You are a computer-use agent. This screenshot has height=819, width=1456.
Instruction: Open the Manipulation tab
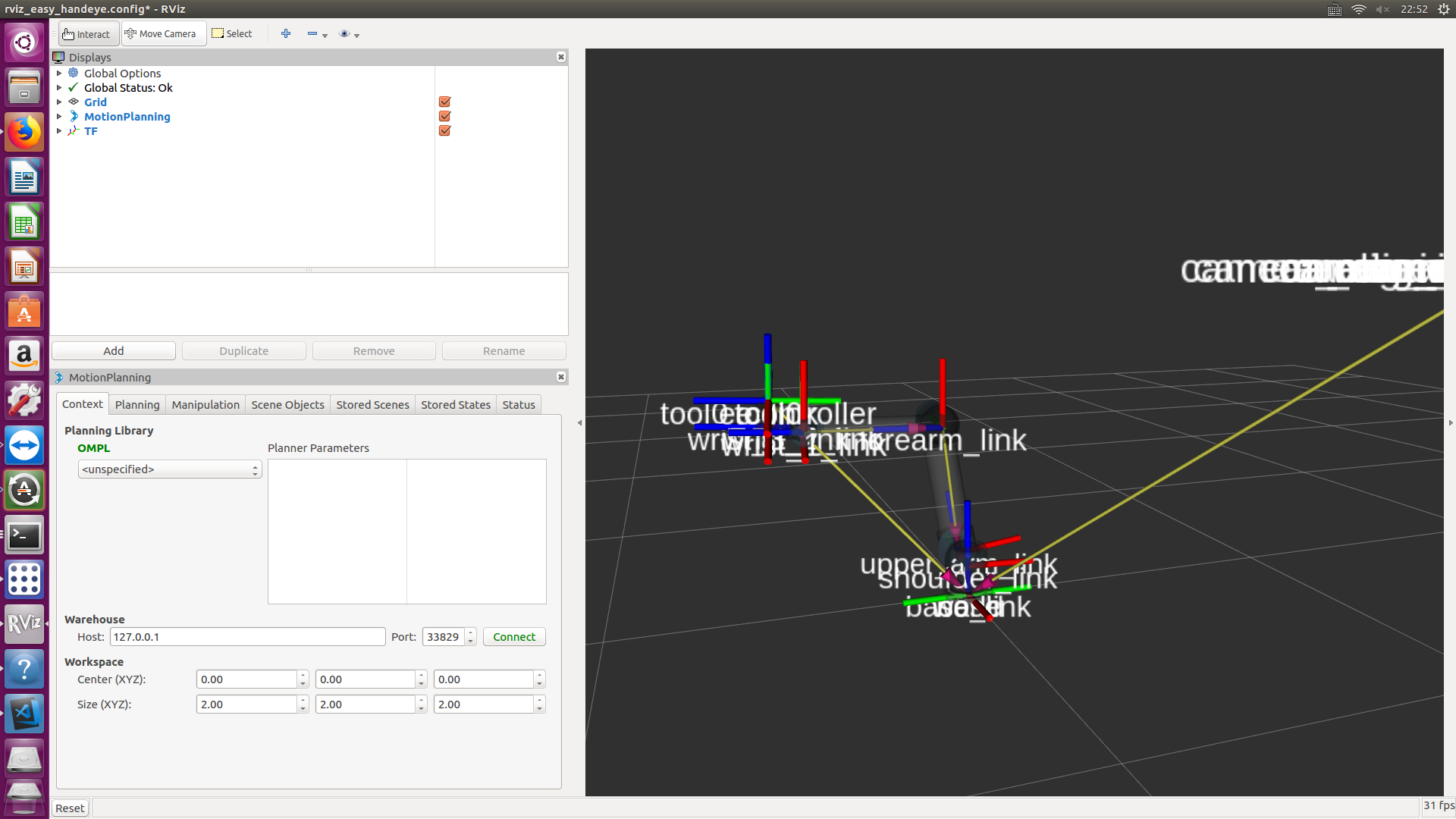pyautogui.click(x=206, y=404)
